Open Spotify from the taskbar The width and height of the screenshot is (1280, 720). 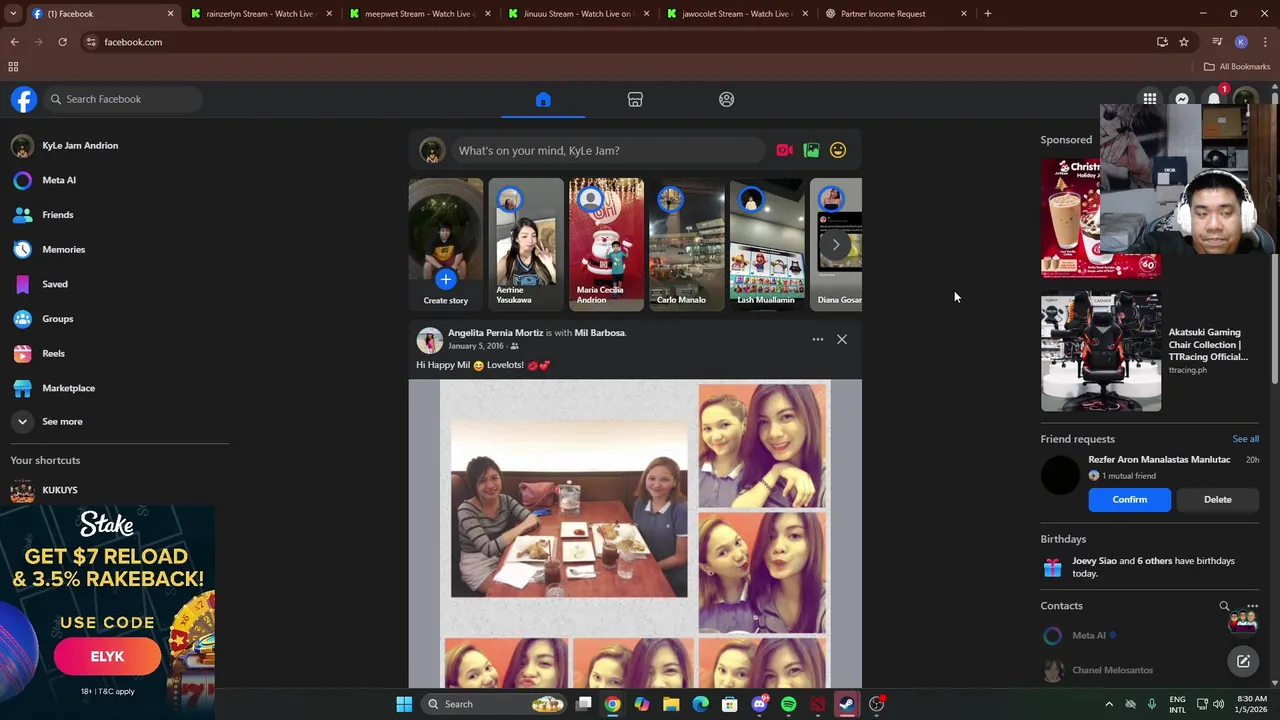789,704
